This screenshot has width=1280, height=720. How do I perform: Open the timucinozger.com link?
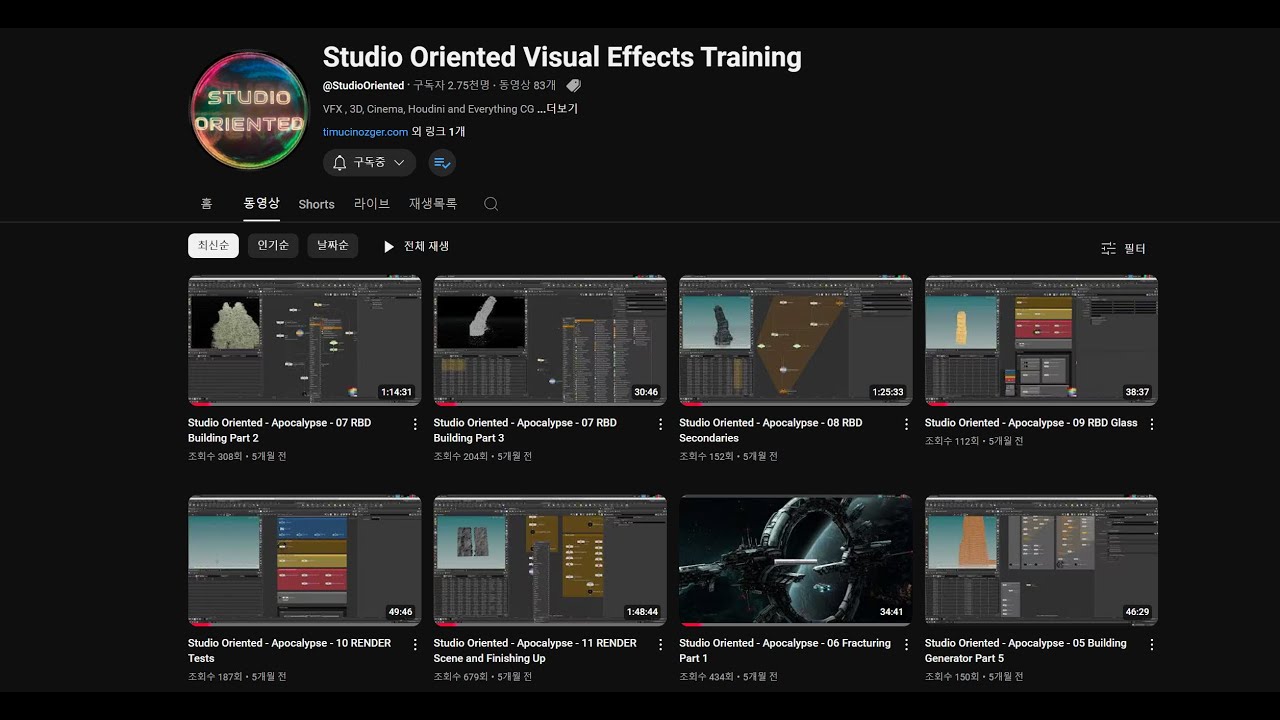point(365,132)
